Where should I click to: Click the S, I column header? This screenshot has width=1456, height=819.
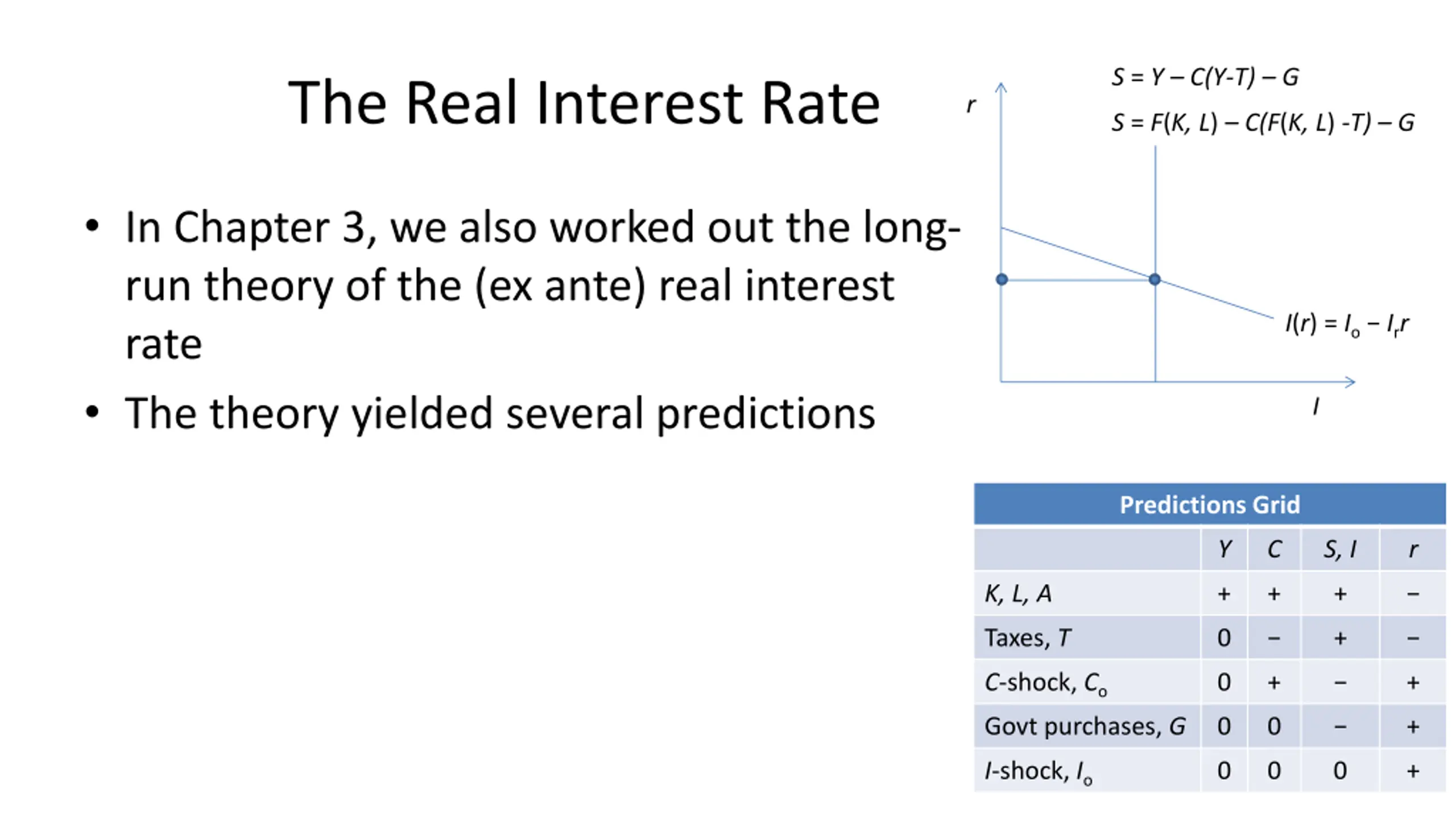(x=1339, y=549)
